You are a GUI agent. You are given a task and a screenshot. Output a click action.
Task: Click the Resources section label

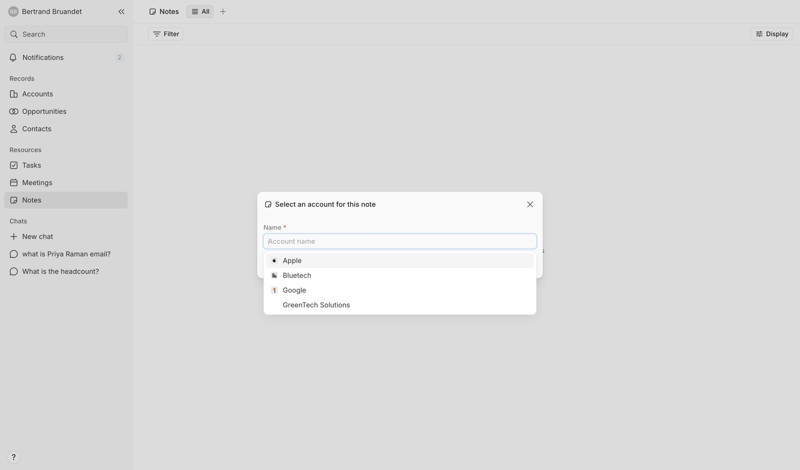pyautogui.click(x=26, y=150)
